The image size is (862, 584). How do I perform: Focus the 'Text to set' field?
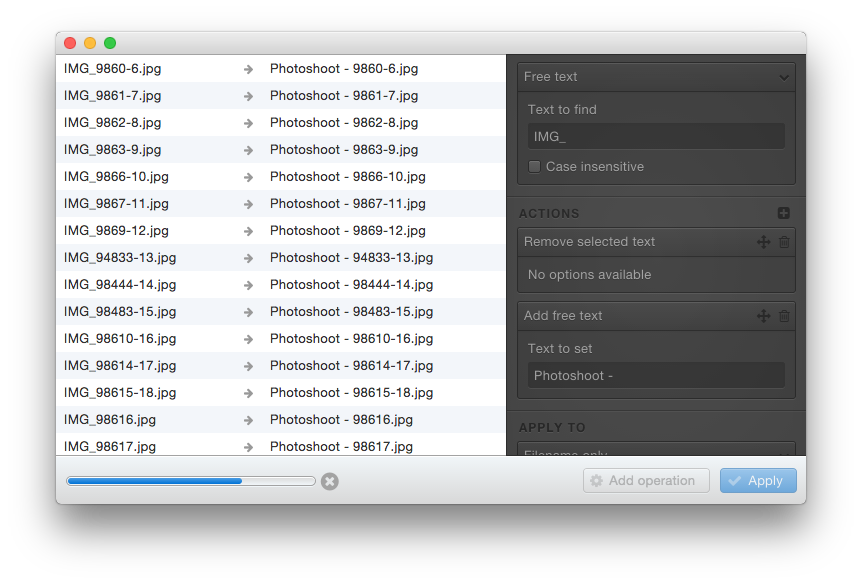656,376
